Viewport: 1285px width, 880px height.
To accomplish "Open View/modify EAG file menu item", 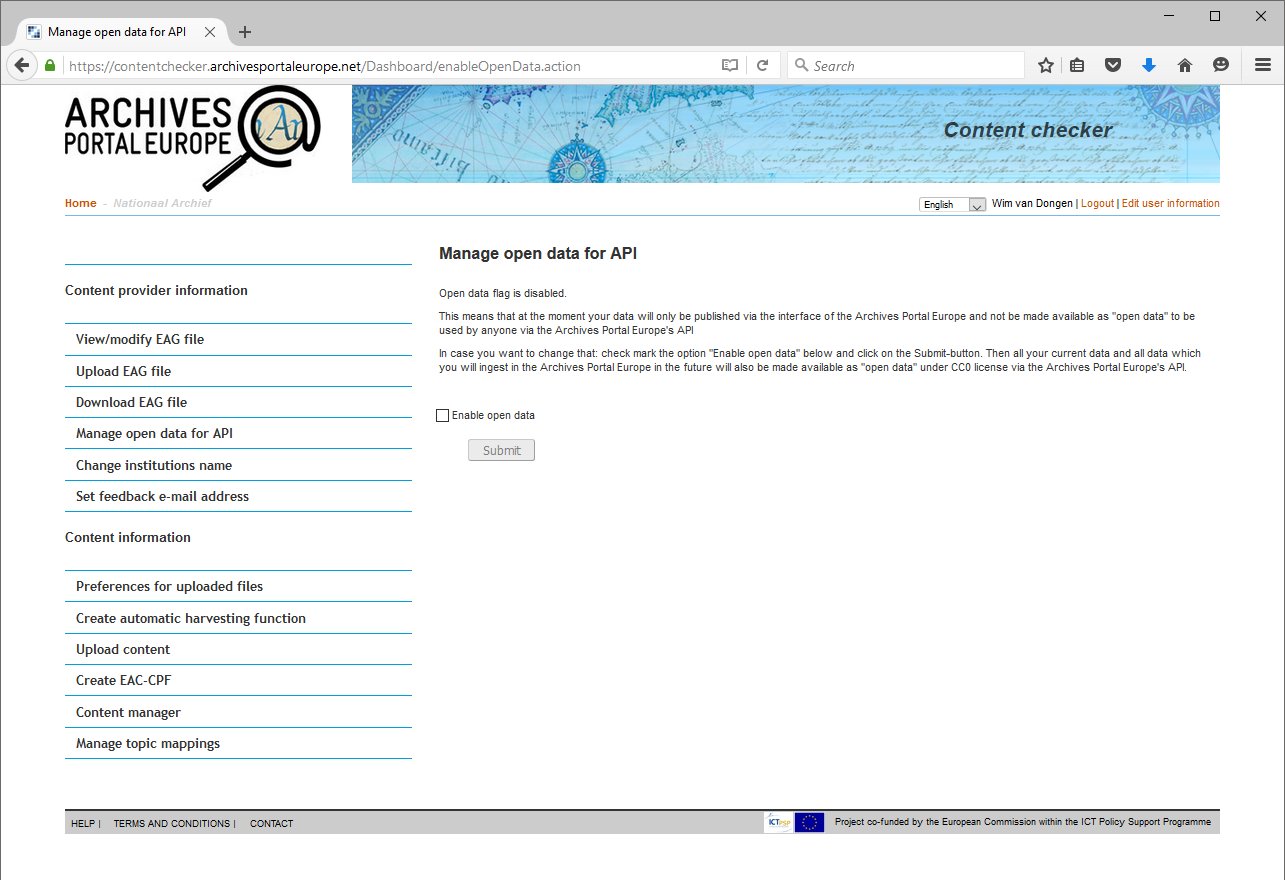I will 238,339.
